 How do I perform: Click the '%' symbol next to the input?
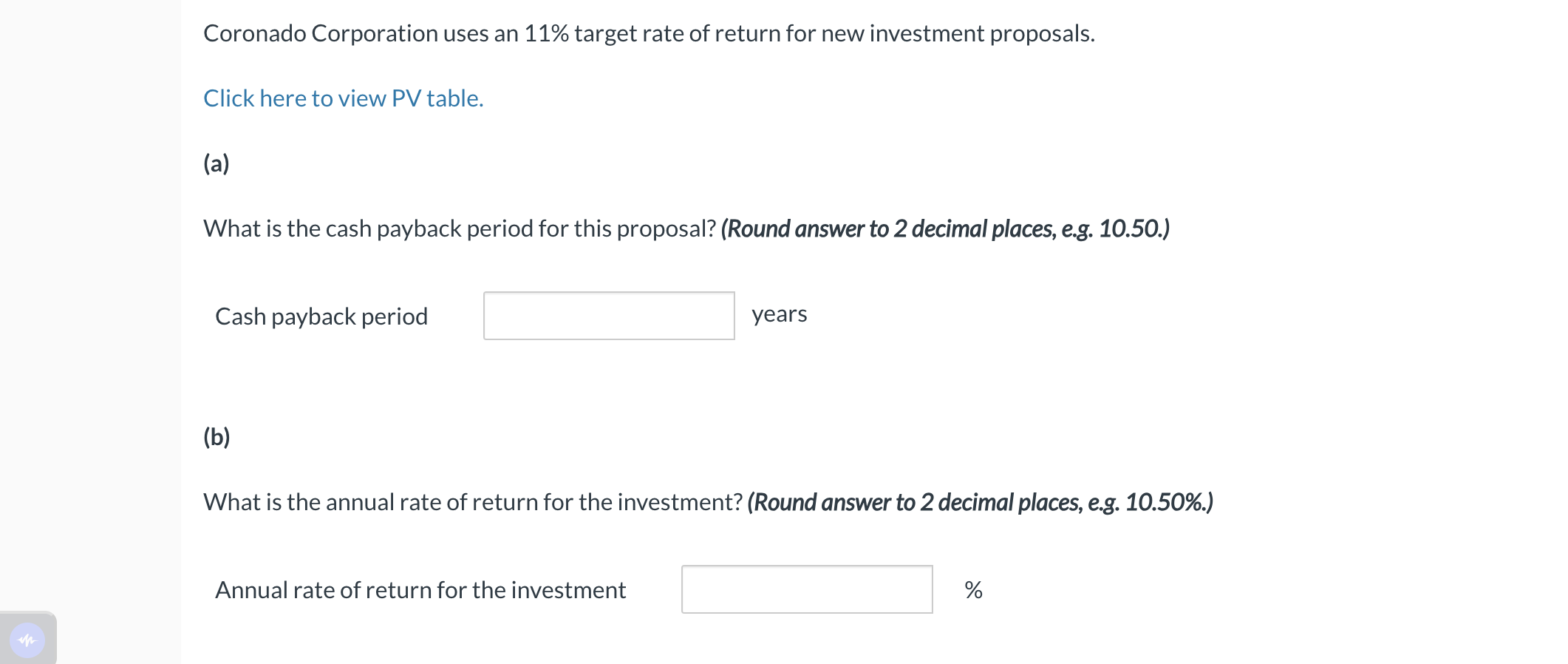pos(974,590)
